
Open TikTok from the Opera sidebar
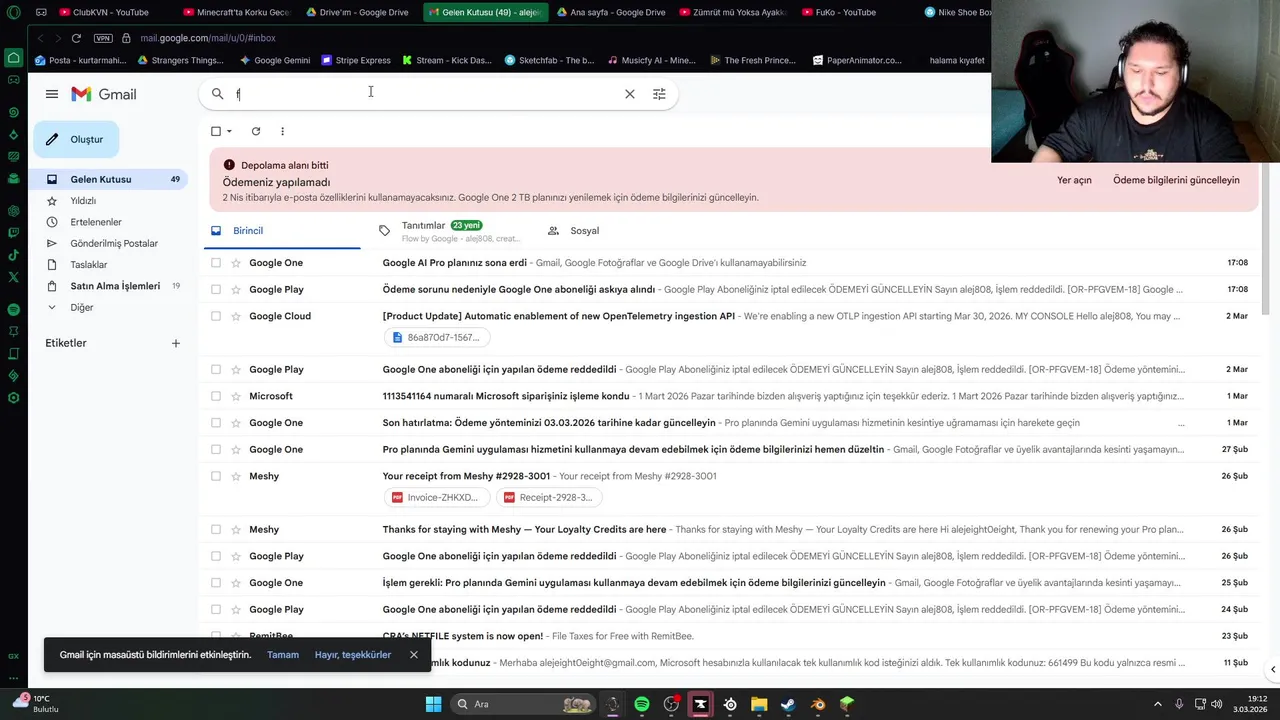(13, 255)
